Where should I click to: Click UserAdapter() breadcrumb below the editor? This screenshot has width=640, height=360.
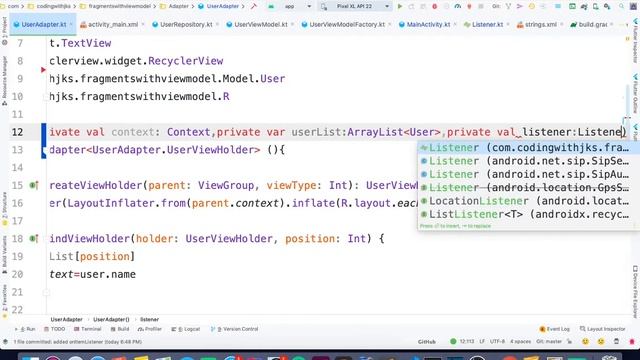(x=111, y=320)
